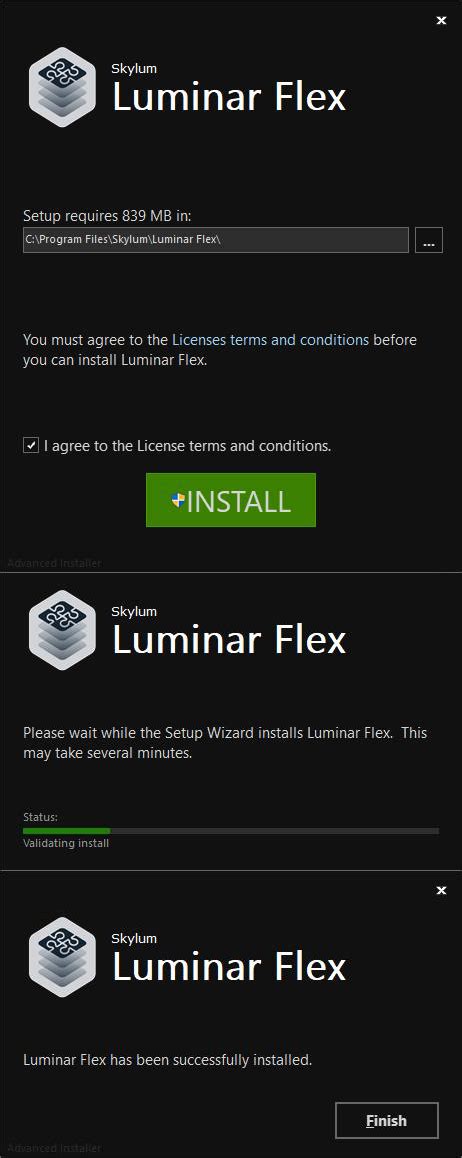Click the Luminar Flex title in the progress panel

229,640
